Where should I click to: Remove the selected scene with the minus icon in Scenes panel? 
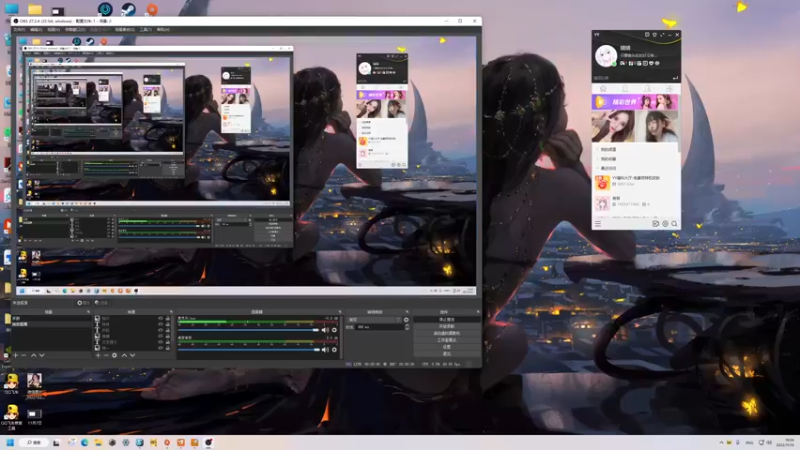[x=24, y=355]
